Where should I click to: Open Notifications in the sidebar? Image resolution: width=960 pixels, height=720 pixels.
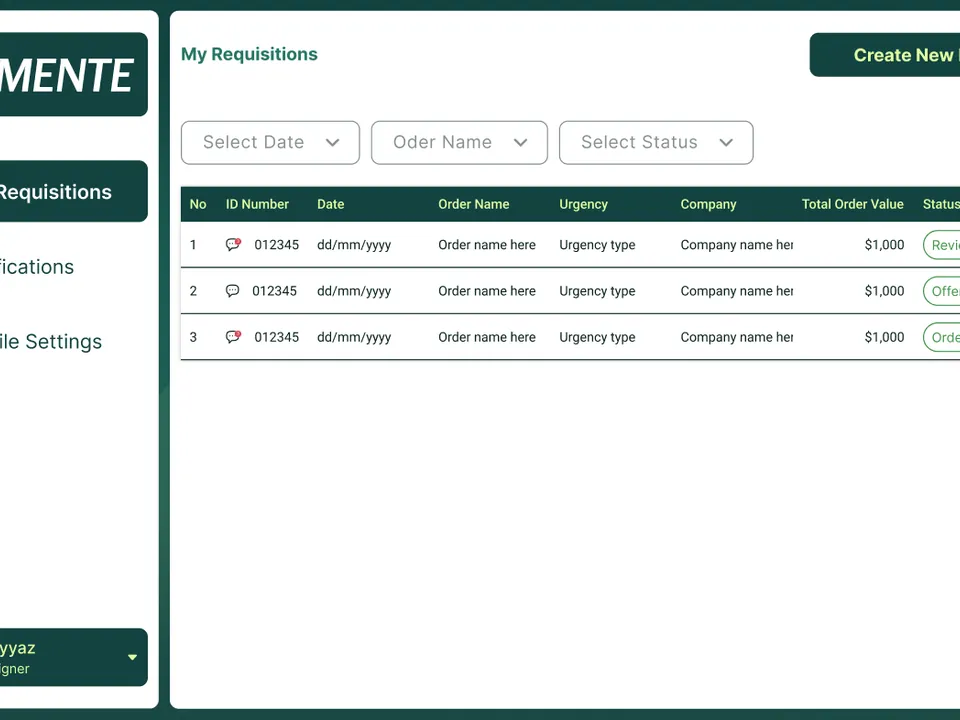click(x=37, y=267)
